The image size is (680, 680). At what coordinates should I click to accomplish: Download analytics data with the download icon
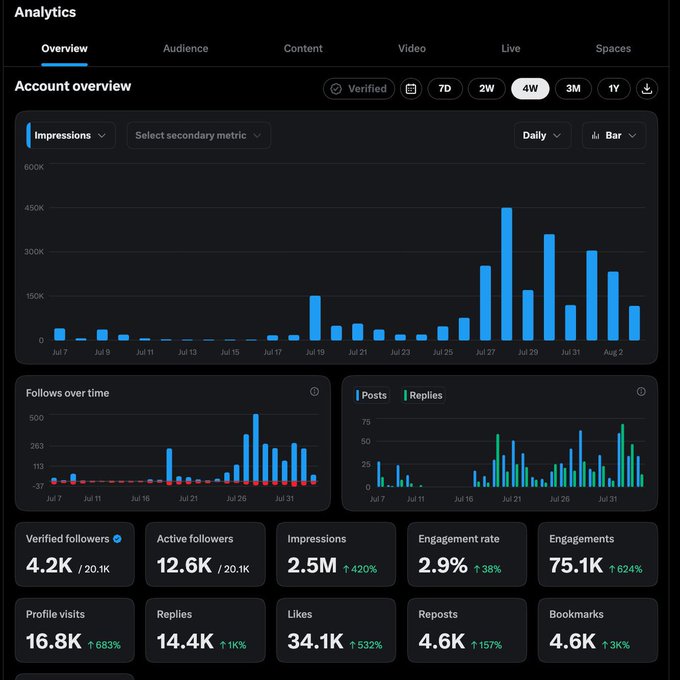pos(647,89)
